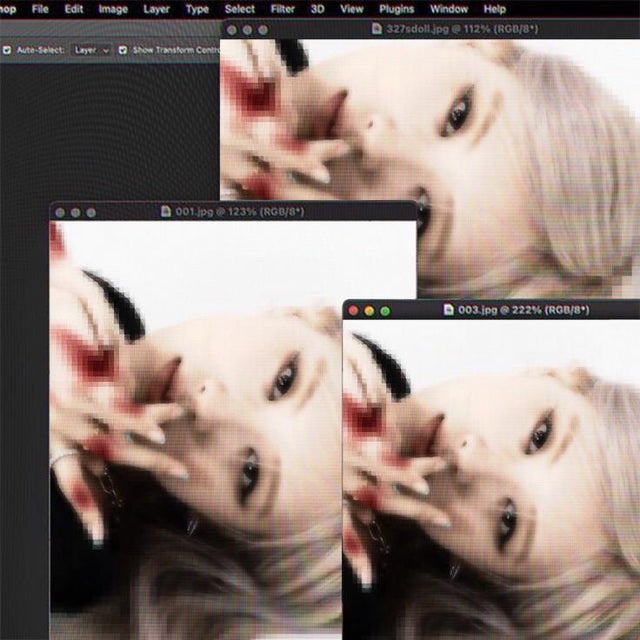Toggle the Auto-Select checkbox
Viewport: 640px width, 640px height.
8,49
